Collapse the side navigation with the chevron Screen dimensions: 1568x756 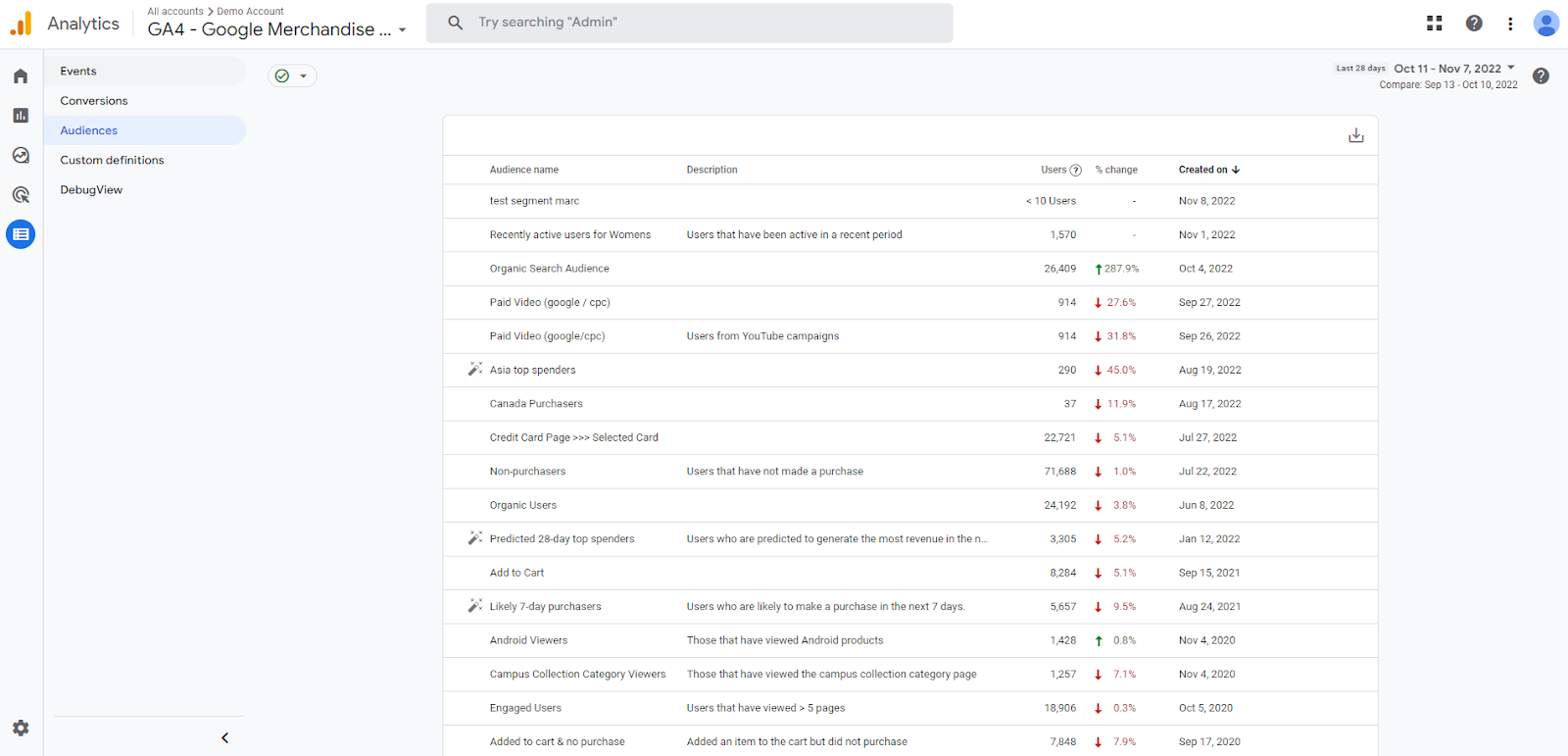tap(224, 737)
